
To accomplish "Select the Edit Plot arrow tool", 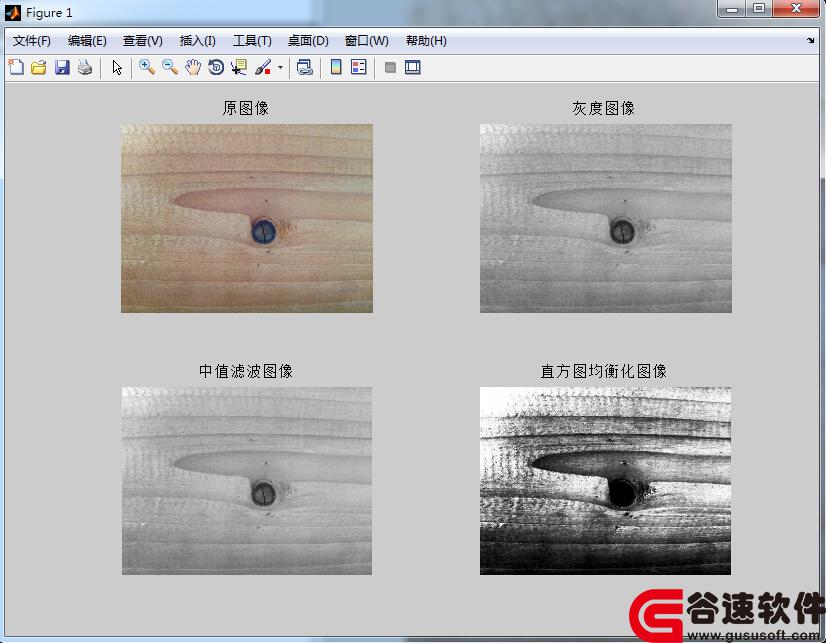I will pos(117,67).
